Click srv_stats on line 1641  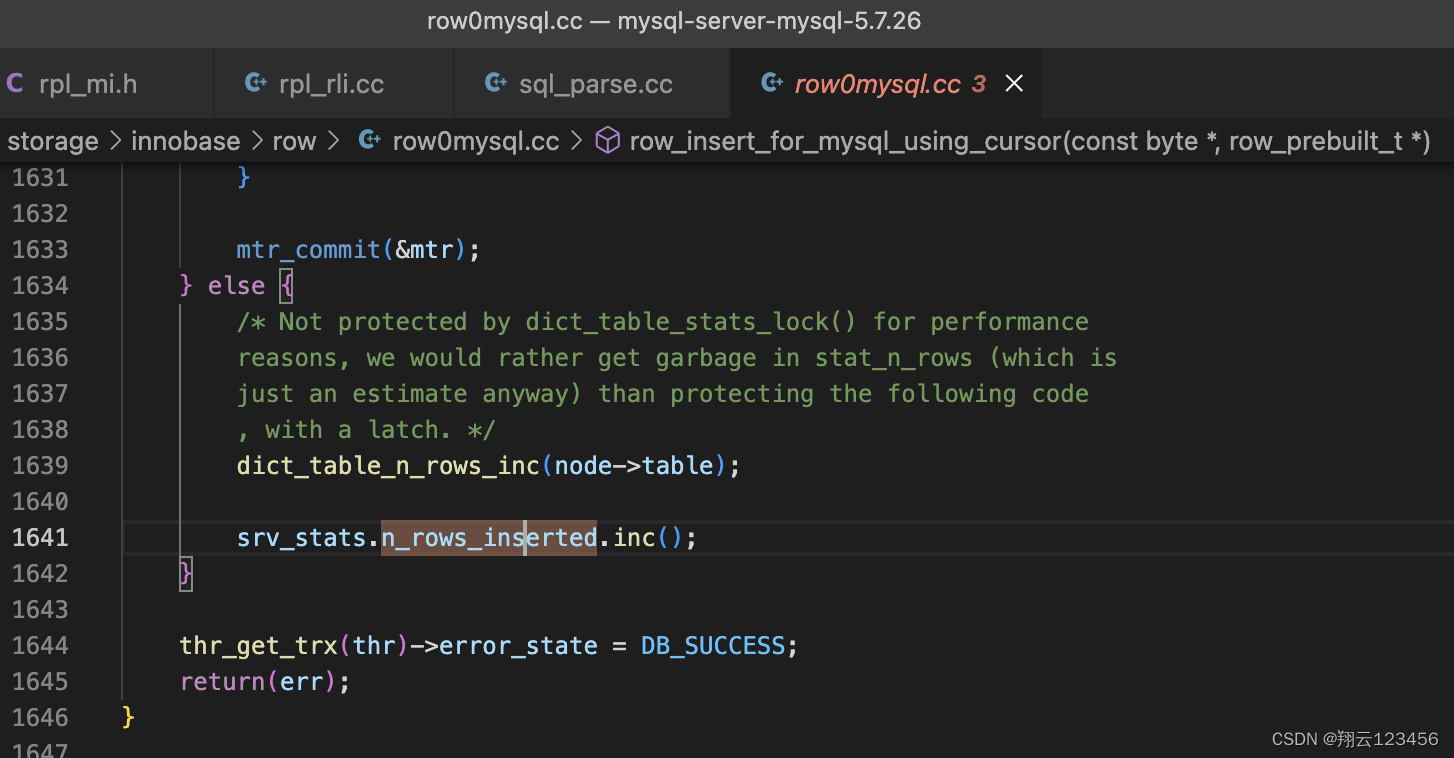tap(302, 537)
